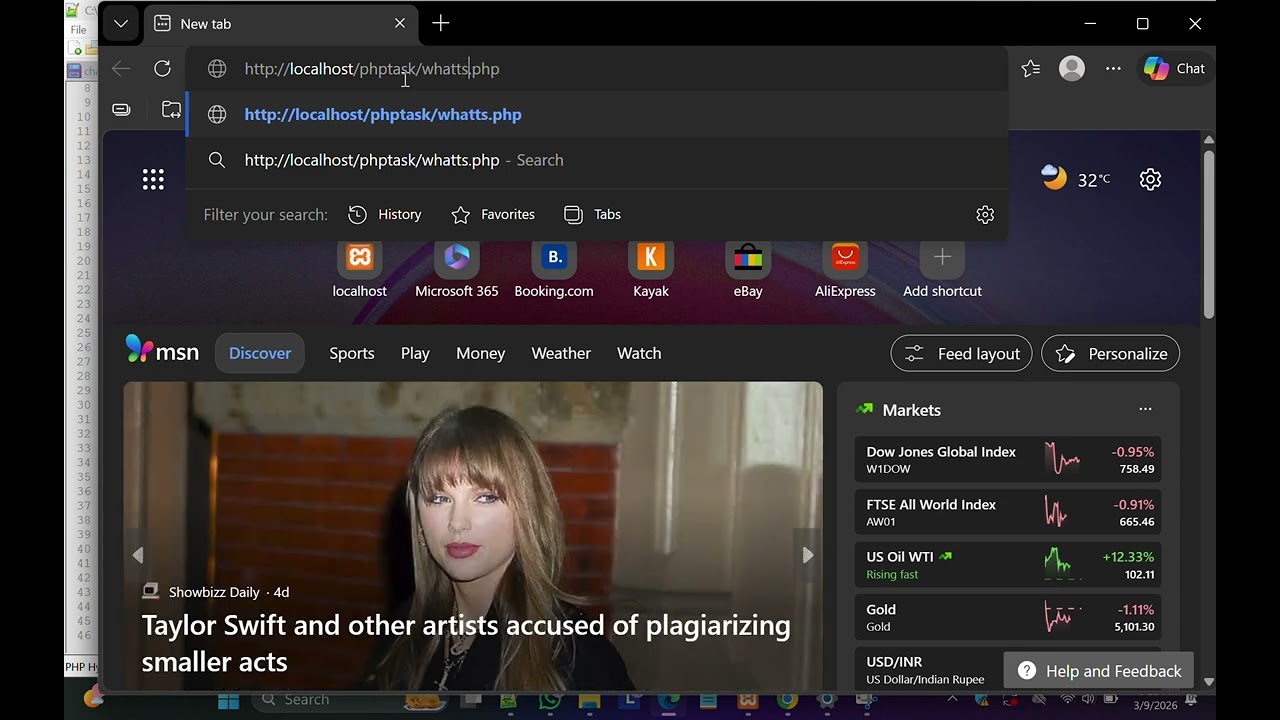Open the Windows Start button
The height and width of the screenshot is (720, 1280).
point(229,700)
